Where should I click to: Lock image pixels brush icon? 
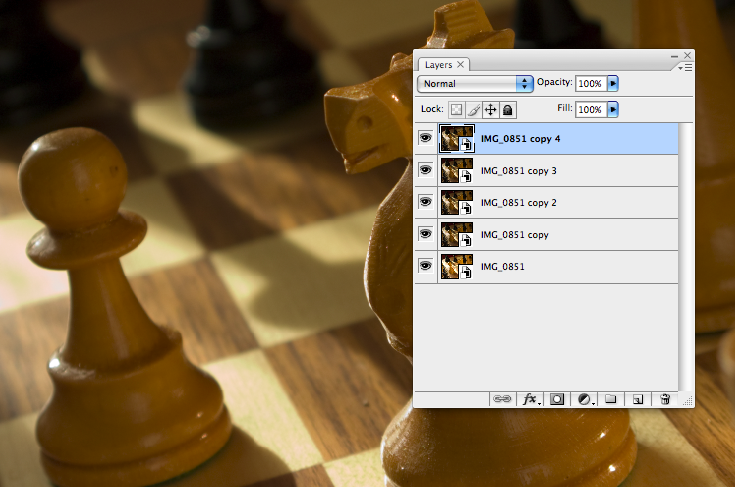coord(473,110)
